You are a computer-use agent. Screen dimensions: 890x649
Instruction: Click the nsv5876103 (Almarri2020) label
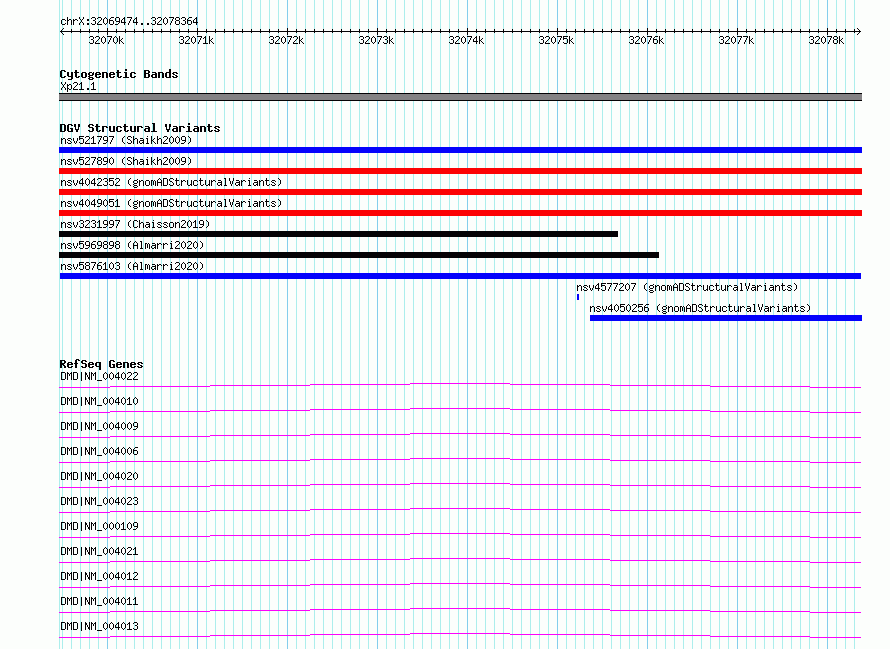coord(132,266)
